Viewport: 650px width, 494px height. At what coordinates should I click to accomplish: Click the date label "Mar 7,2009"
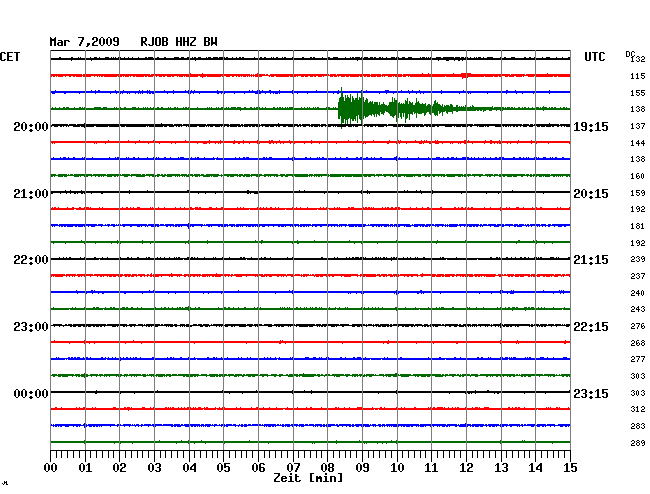tap(84, 42)
